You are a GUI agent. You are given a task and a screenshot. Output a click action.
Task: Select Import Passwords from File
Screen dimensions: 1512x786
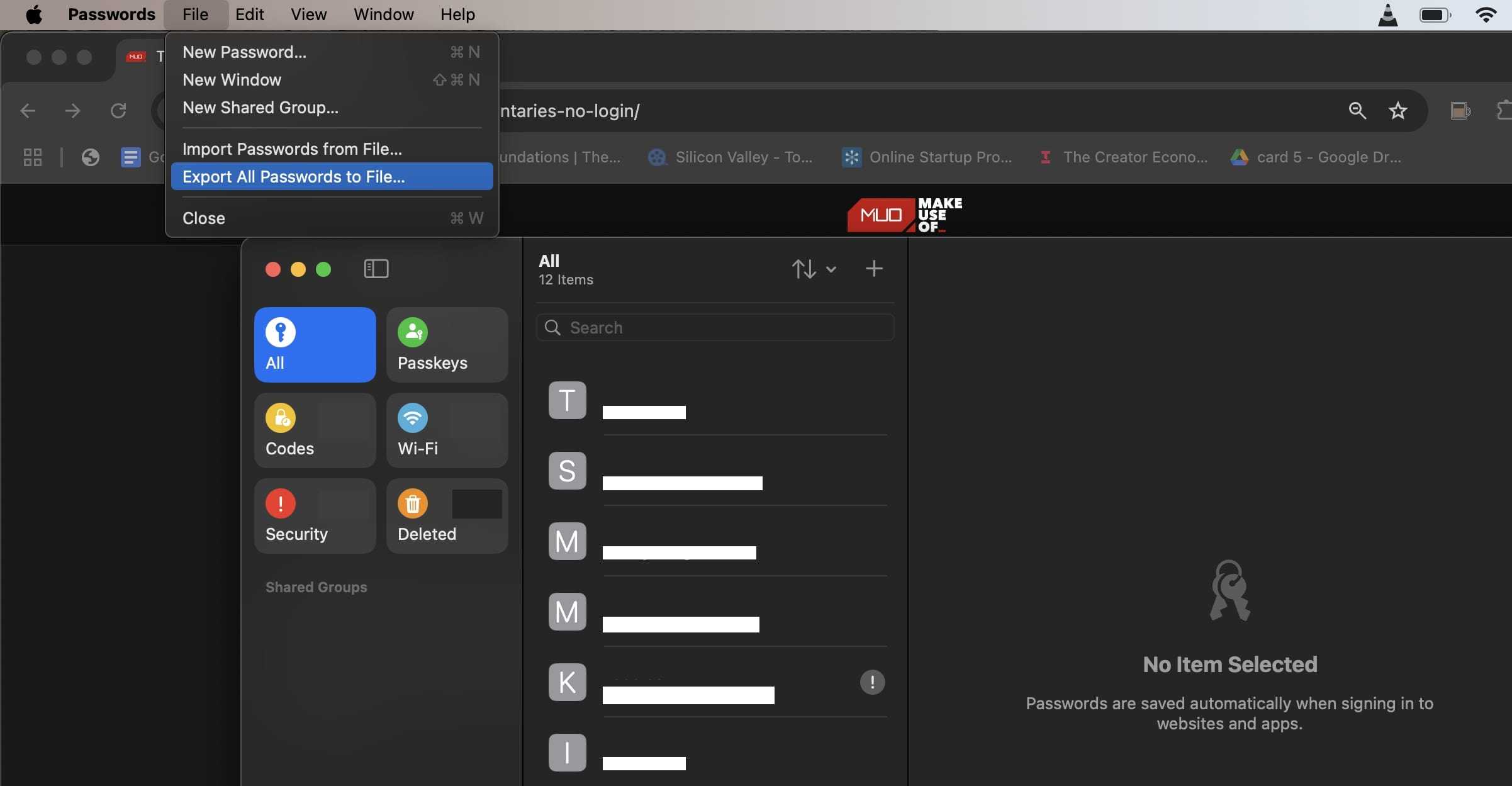[x=292, y=149]
